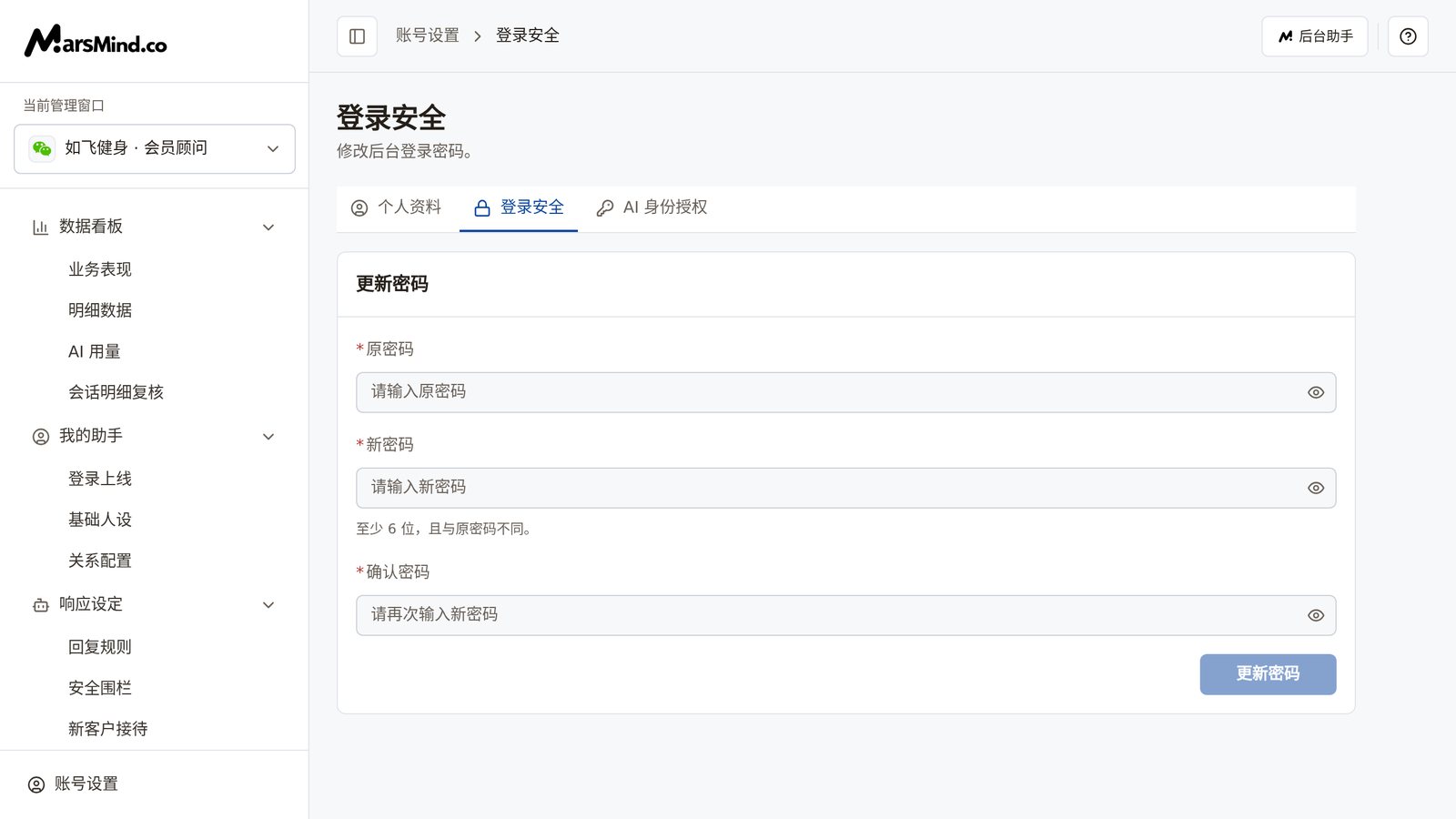Click the 登录安全 breadcrumb text
This screenshot has width=1456, height=819.
pos(528,35)
